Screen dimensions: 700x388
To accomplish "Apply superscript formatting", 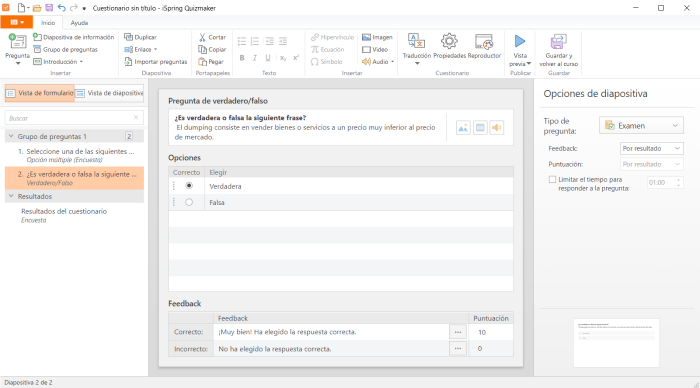I will click(296, 58).
